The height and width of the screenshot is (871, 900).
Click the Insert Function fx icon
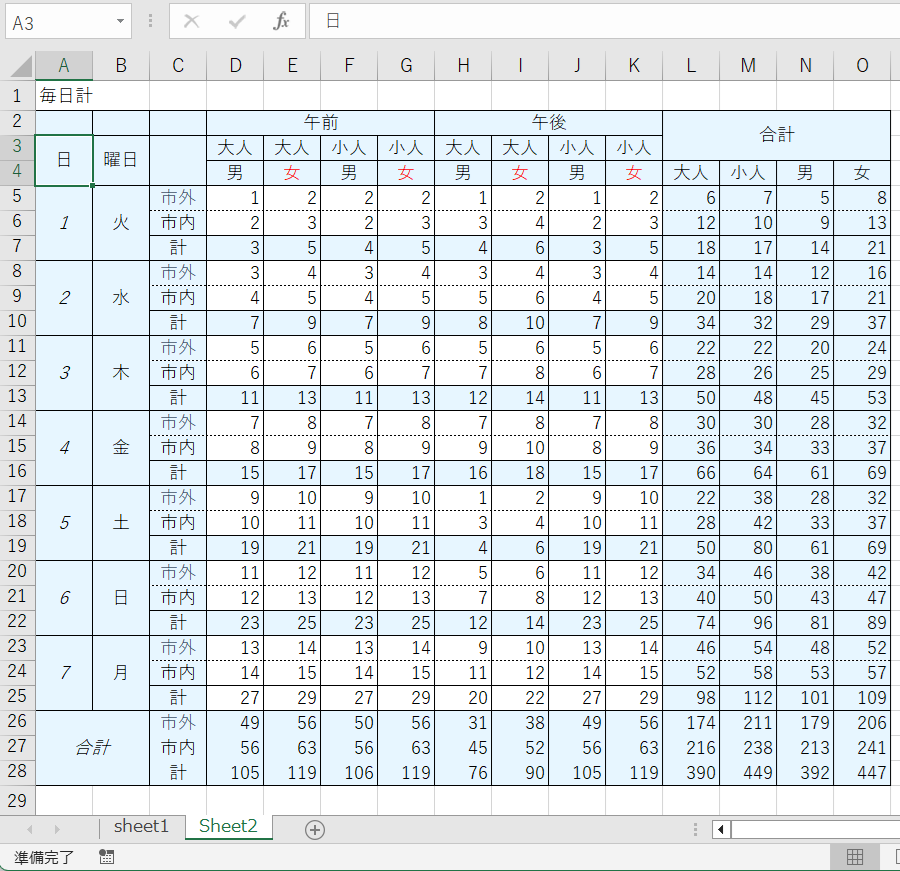coord(282,21)
